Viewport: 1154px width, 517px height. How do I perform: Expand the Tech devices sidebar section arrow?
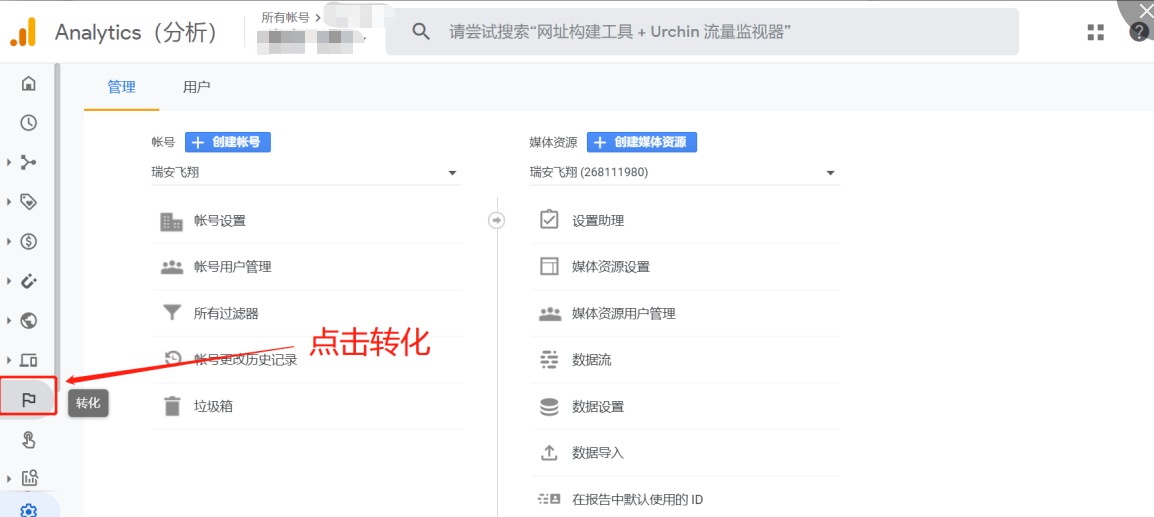pyautogui.click(x=9, y=360)
